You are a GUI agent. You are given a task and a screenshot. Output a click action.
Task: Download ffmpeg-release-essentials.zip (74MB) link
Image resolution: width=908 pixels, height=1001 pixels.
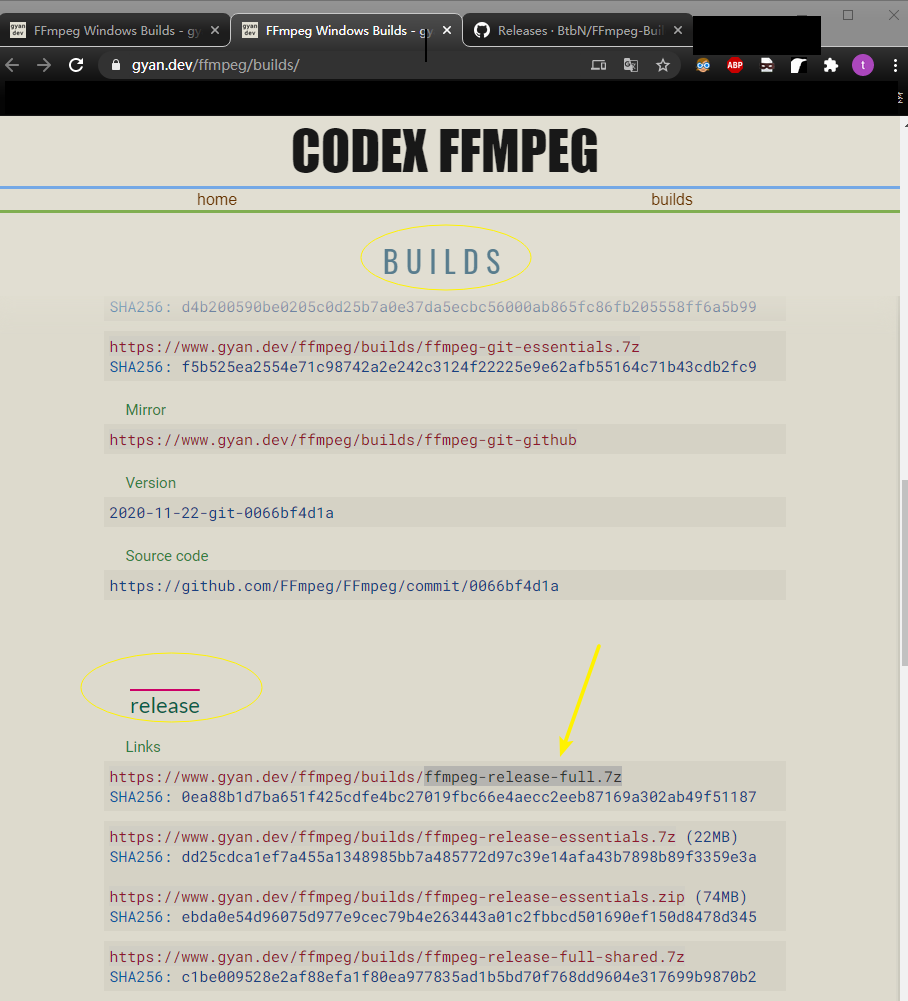click(397, 897)
